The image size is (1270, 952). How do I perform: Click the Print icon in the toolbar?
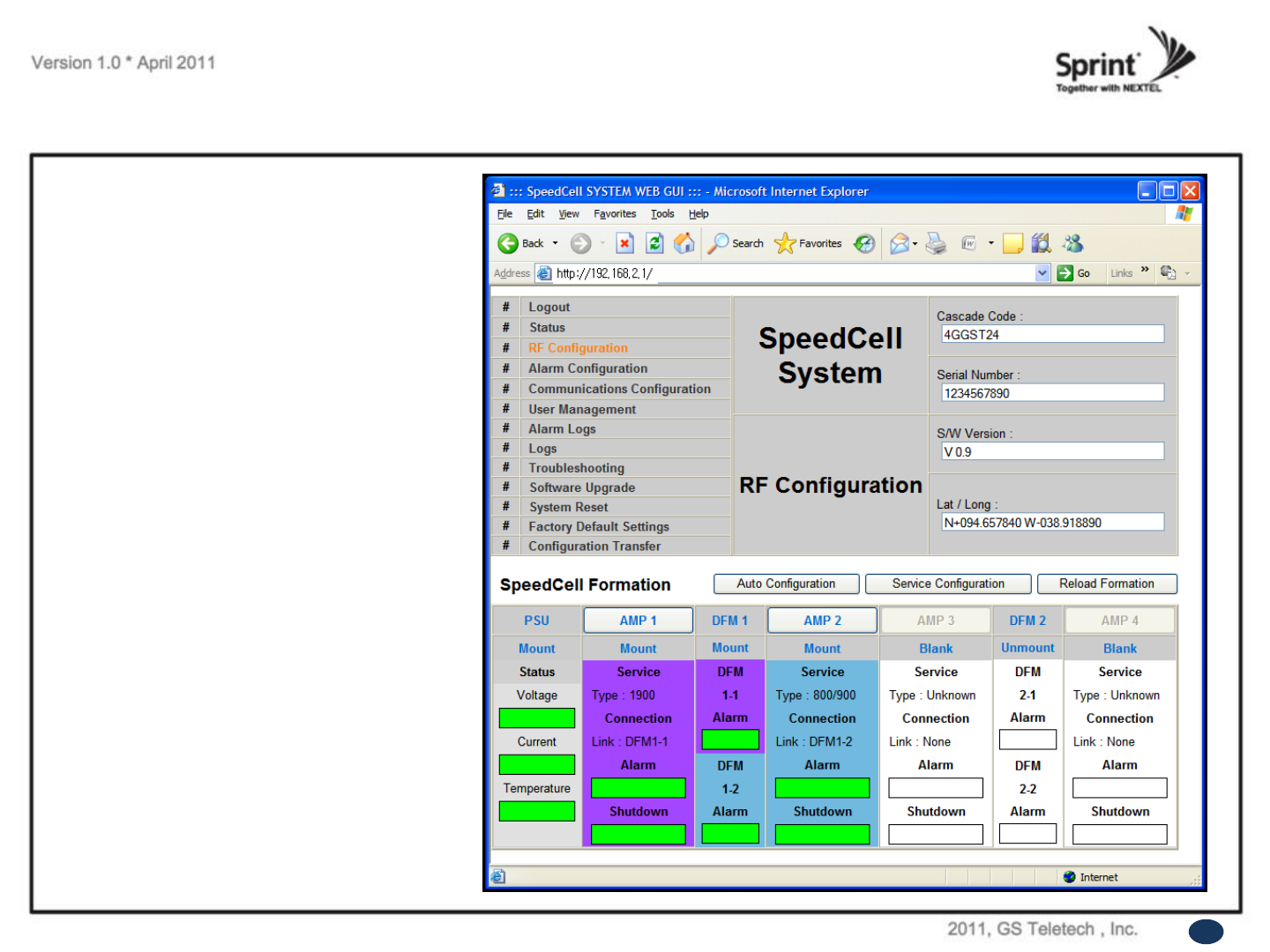[x=936, y=243]
